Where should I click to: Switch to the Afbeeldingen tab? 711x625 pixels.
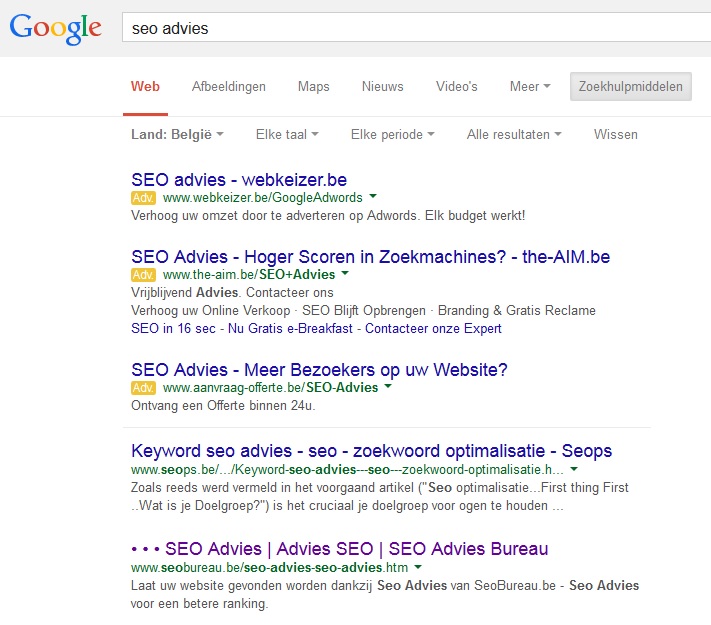[x=229, y=86]
